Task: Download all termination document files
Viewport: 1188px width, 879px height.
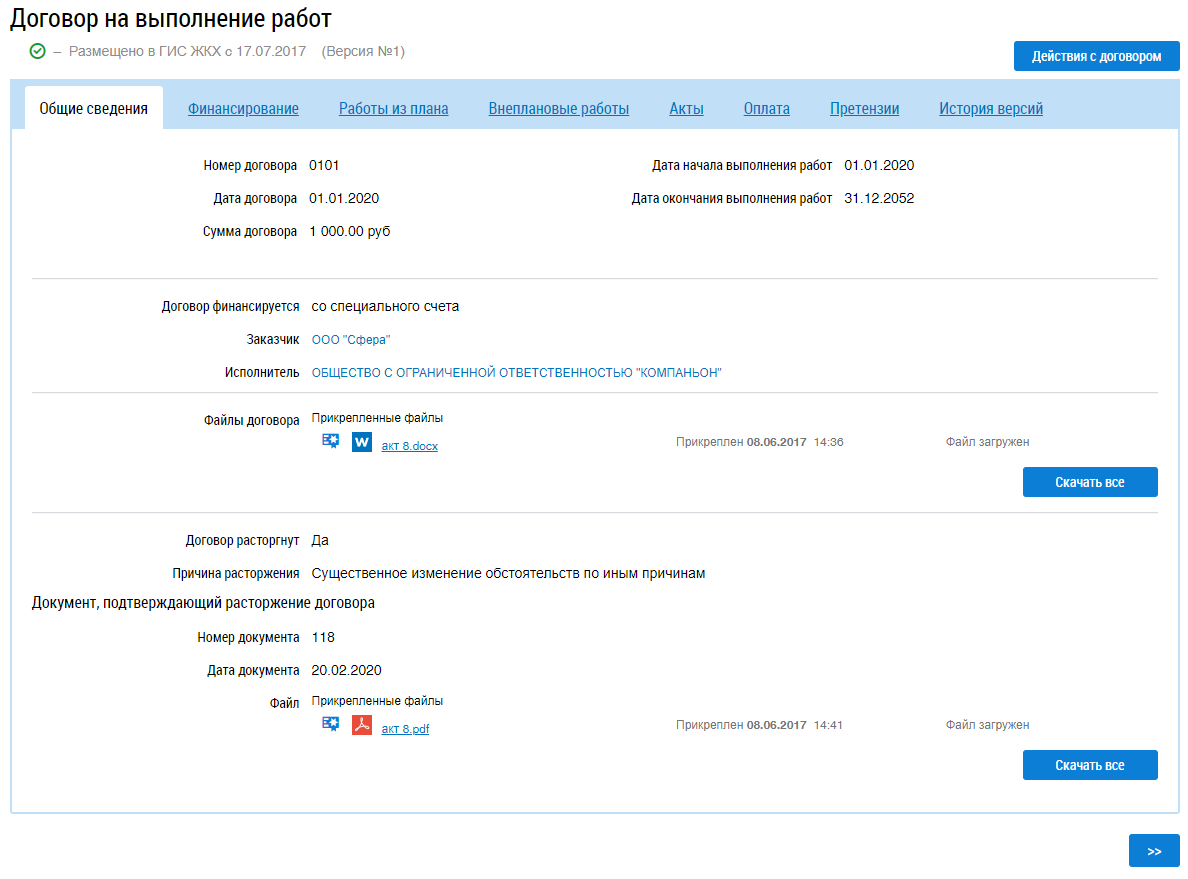Action: point(1089,765)
